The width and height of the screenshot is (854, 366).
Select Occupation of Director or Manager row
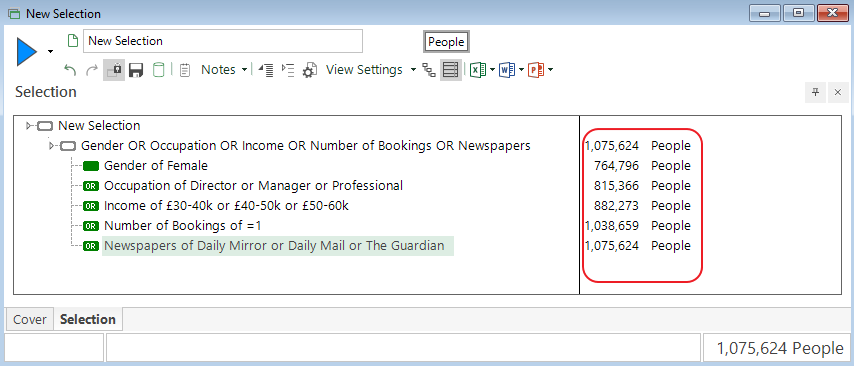tap(253, 186)
